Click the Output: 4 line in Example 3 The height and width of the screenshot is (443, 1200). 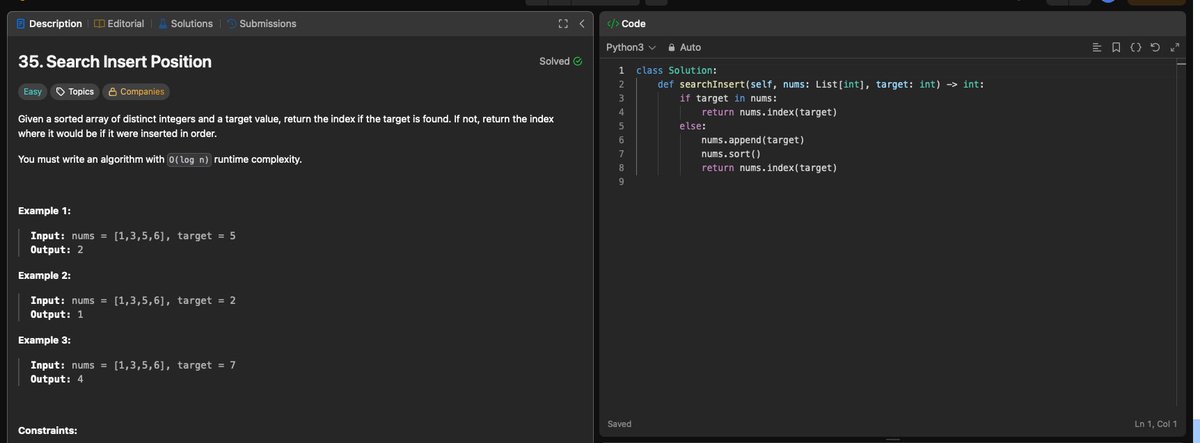point(57,379)
